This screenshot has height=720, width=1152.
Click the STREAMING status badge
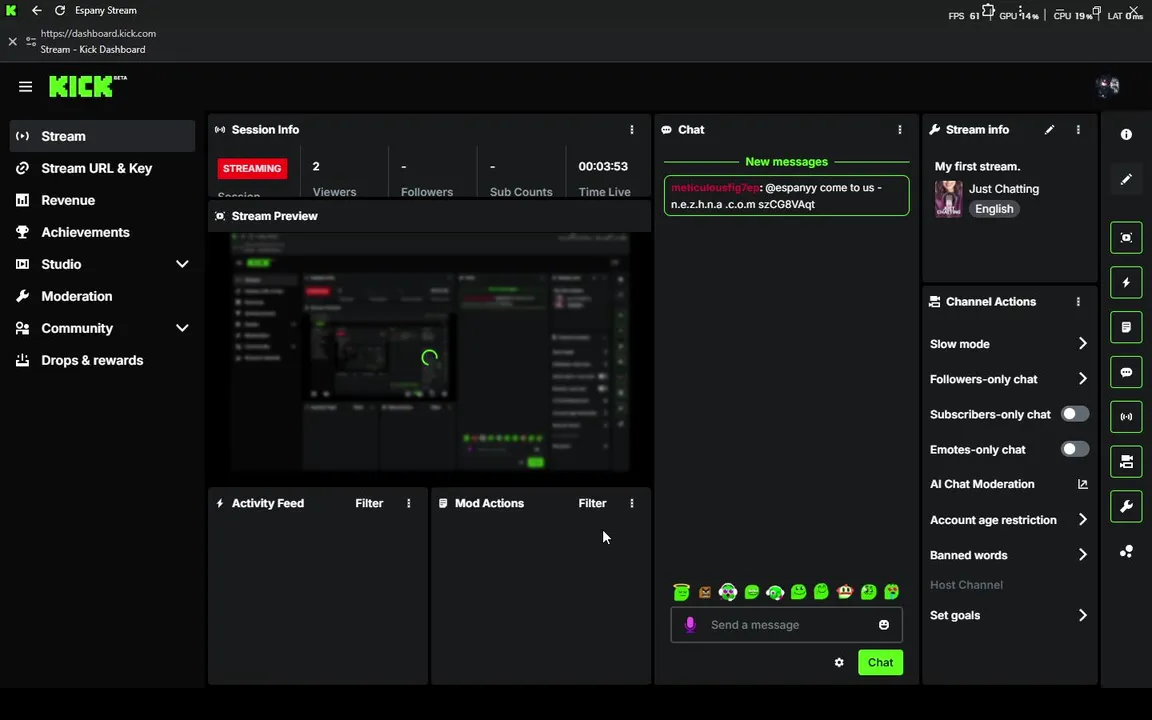pos(252,168)
